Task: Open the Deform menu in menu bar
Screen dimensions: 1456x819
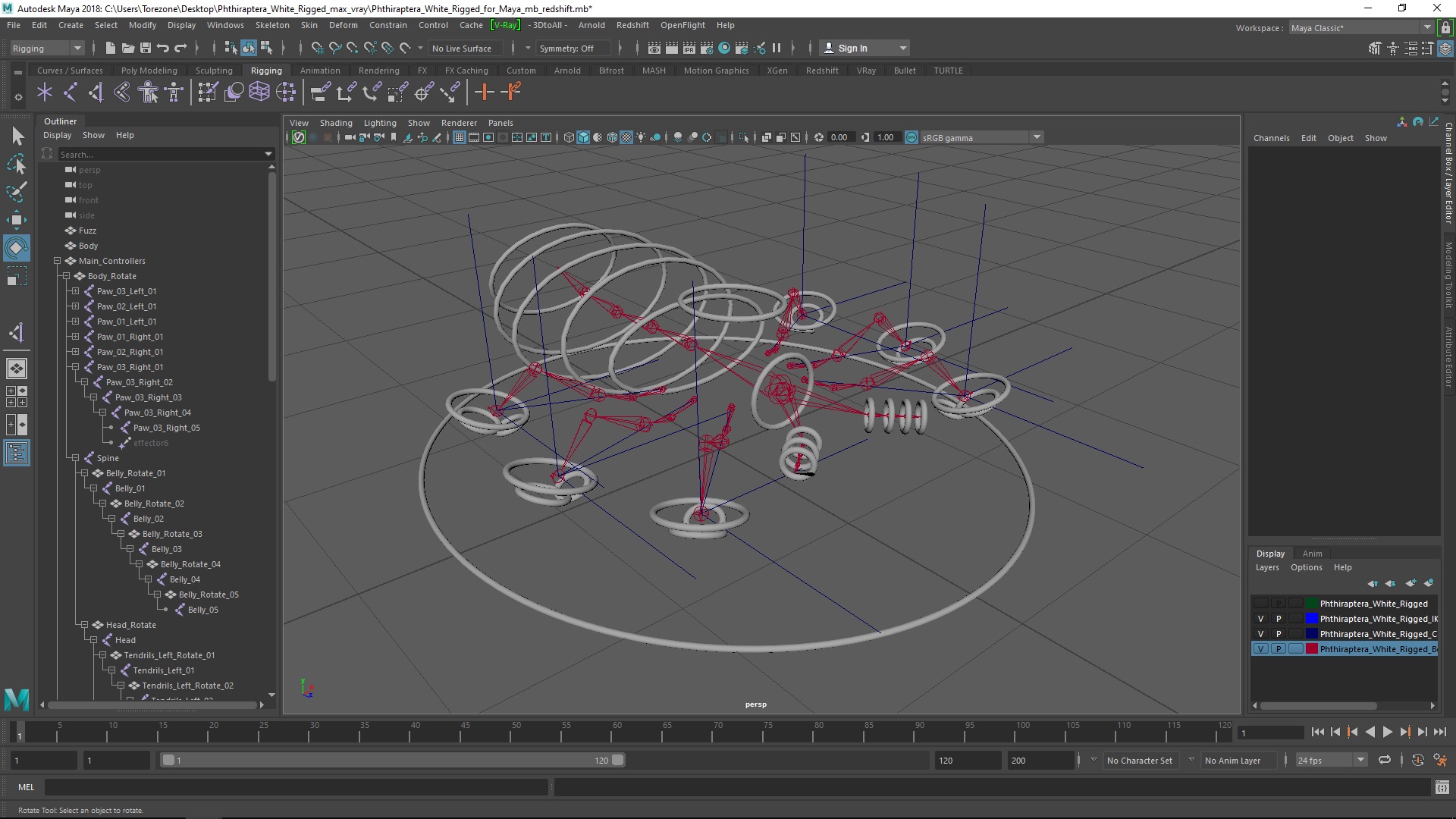Action: click(344, 25)
